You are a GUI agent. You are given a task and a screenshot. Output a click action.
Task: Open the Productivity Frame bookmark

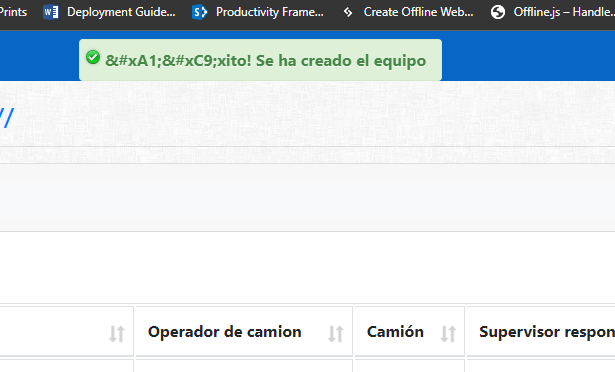(x=258, y=12)
